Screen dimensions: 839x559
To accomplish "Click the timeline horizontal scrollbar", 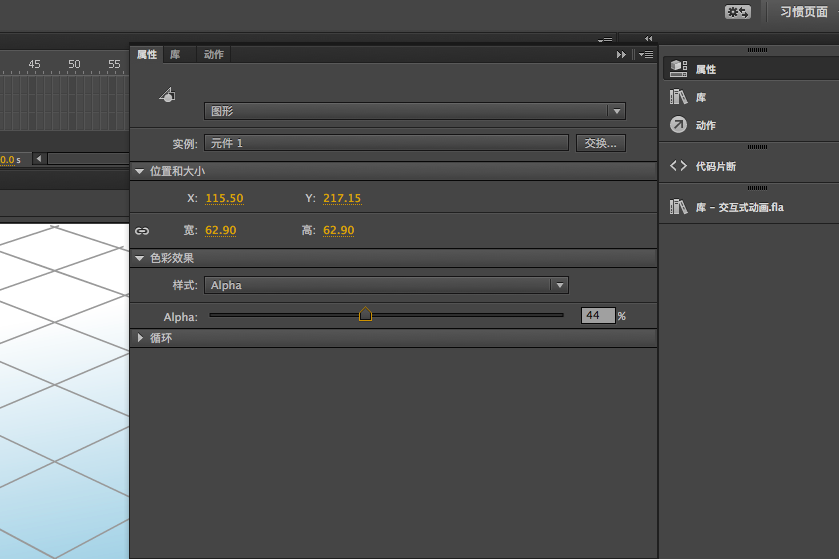I will pyautogui.click(x=88, y=158).
